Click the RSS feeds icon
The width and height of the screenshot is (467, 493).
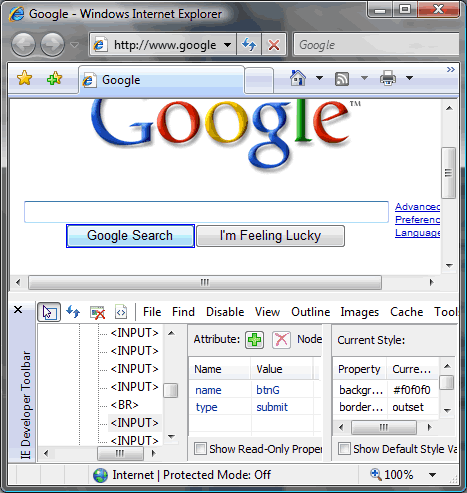342,79
